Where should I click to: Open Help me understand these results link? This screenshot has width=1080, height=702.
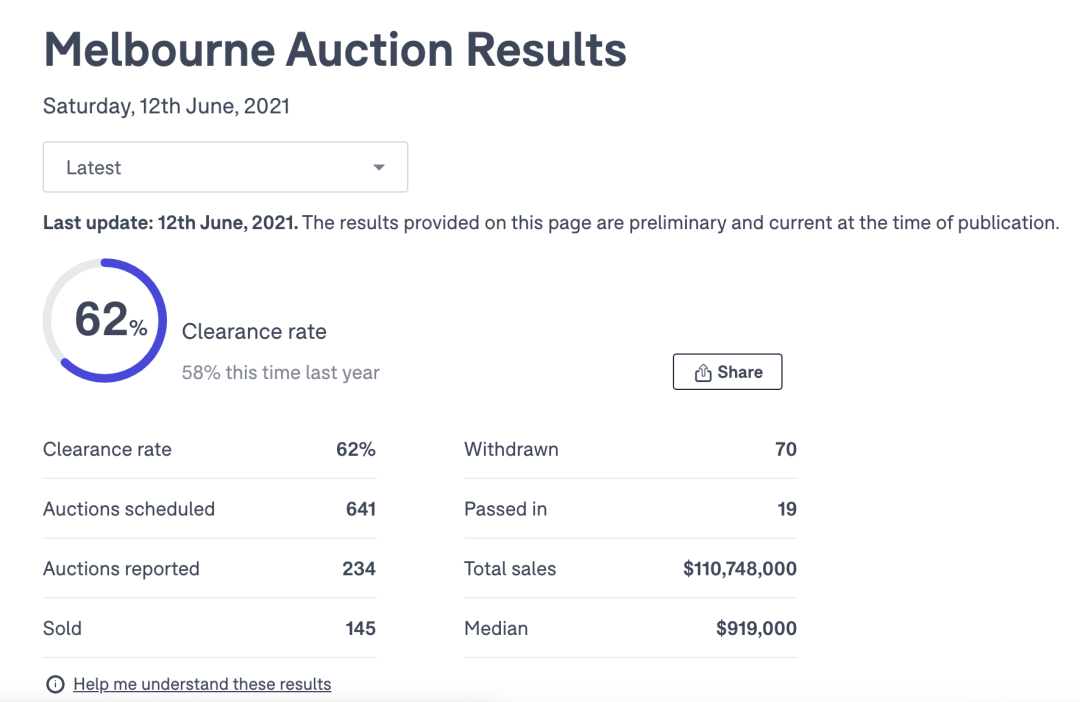click(202, 684)
